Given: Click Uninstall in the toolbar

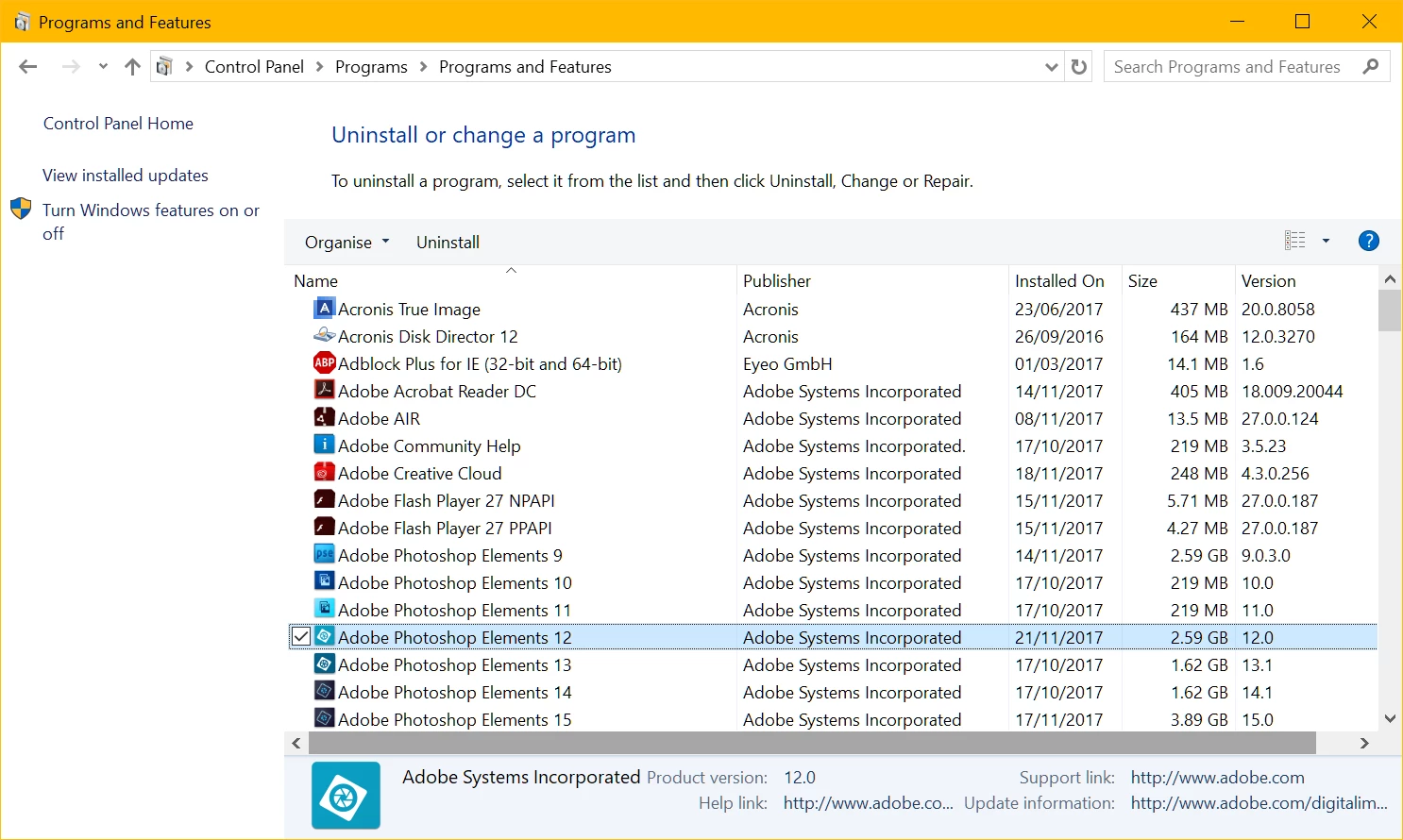Looking at the screenshot, I should 448,243.
